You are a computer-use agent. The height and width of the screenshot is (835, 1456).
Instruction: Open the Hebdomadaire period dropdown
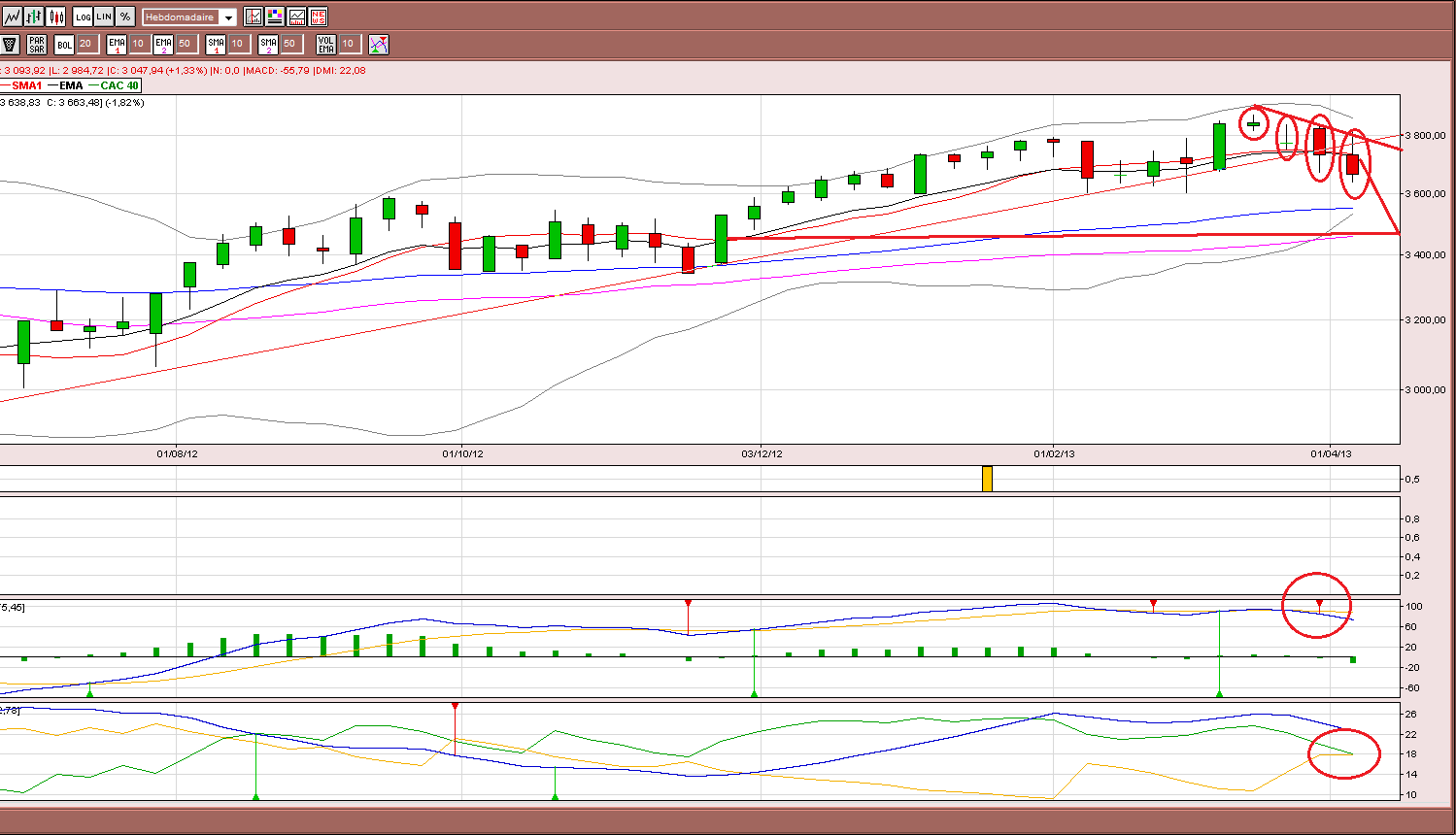(x=189, y=17)
